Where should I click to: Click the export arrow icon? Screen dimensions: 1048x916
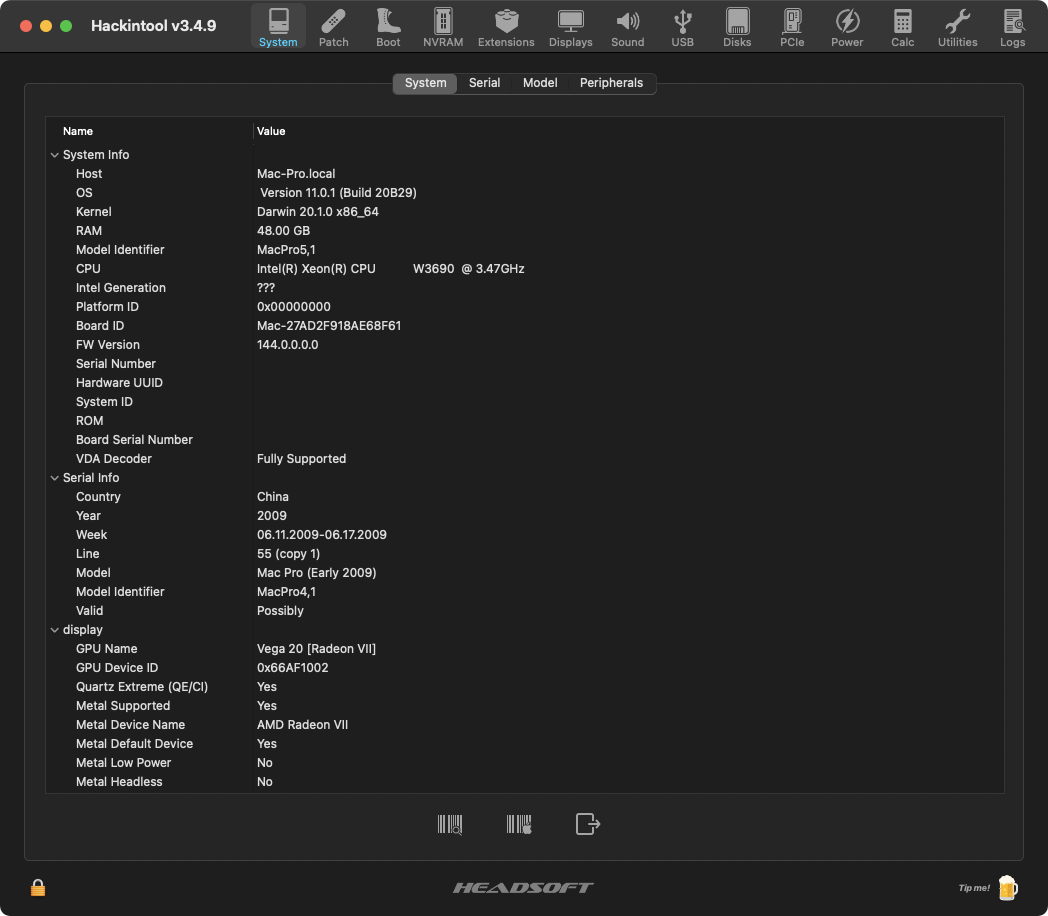point(588,824)
